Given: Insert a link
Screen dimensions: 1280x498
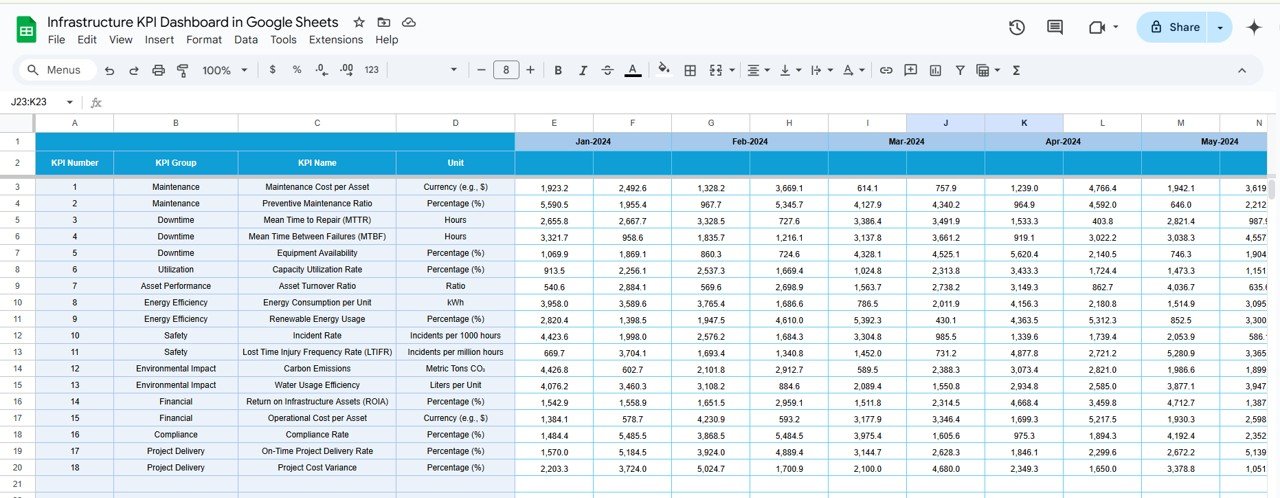Looking at the screenshot, I should coord(886,70).
